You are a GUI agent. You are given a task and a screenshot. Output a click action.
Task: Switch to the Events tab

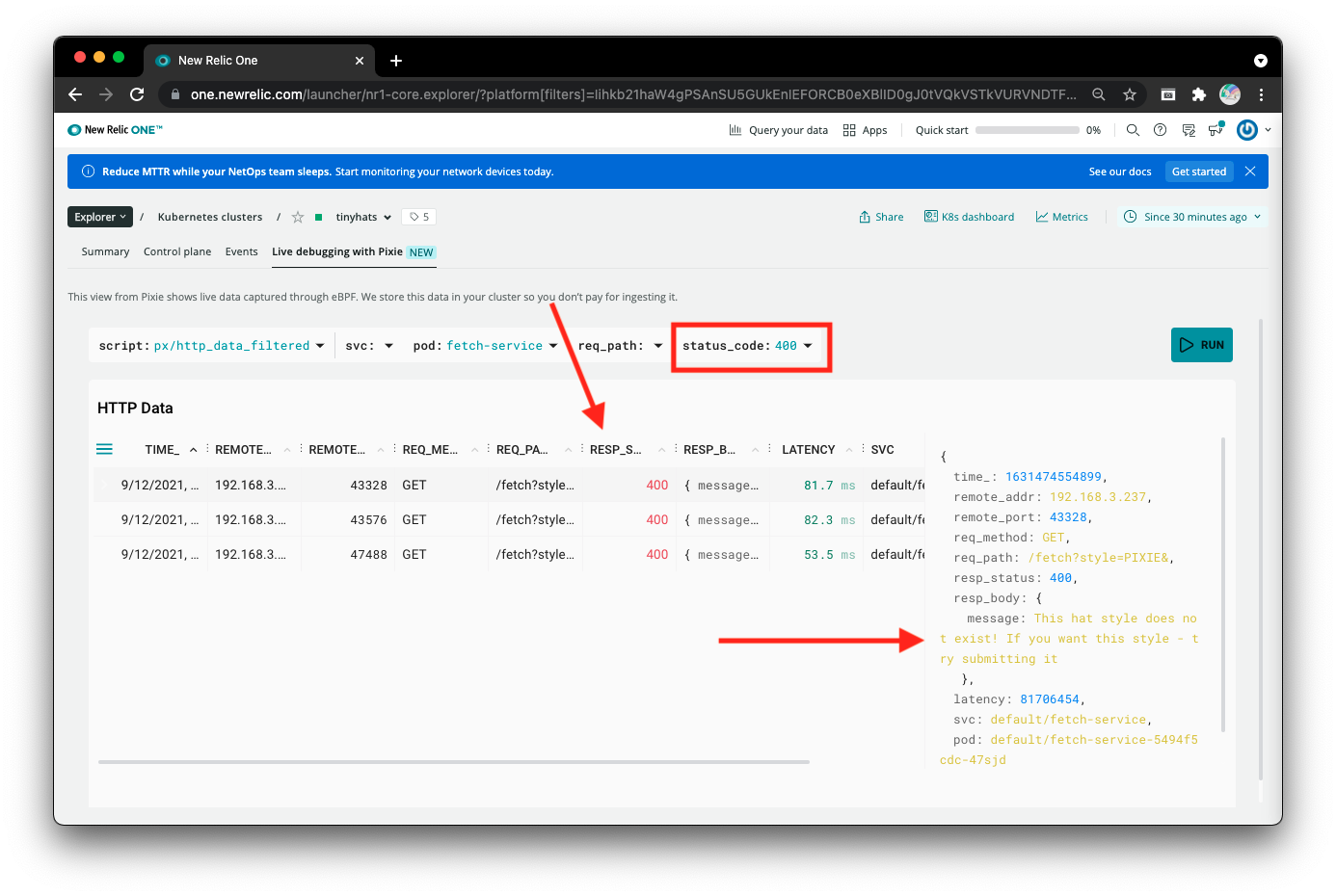[241, 251]
